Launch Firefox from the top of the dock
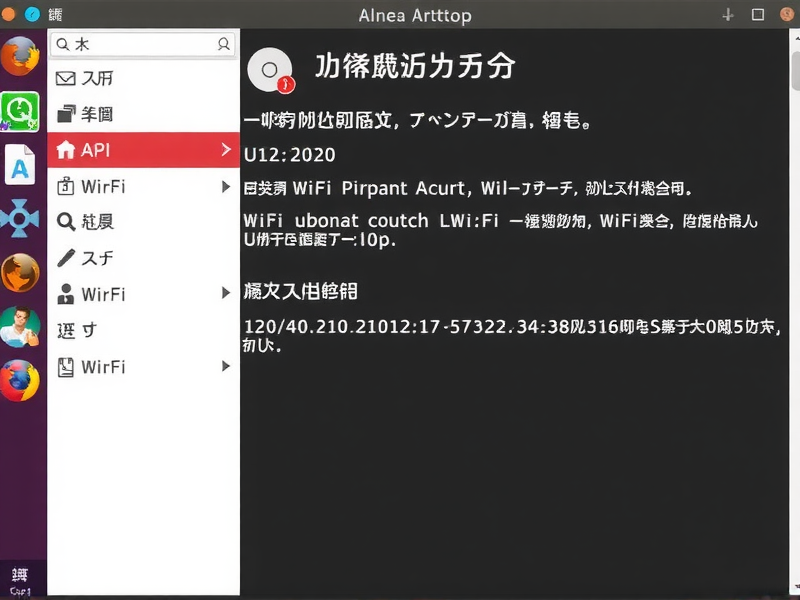Image resolution: width=800 pixels, height=600 pixels. click(x=20, y=59)
